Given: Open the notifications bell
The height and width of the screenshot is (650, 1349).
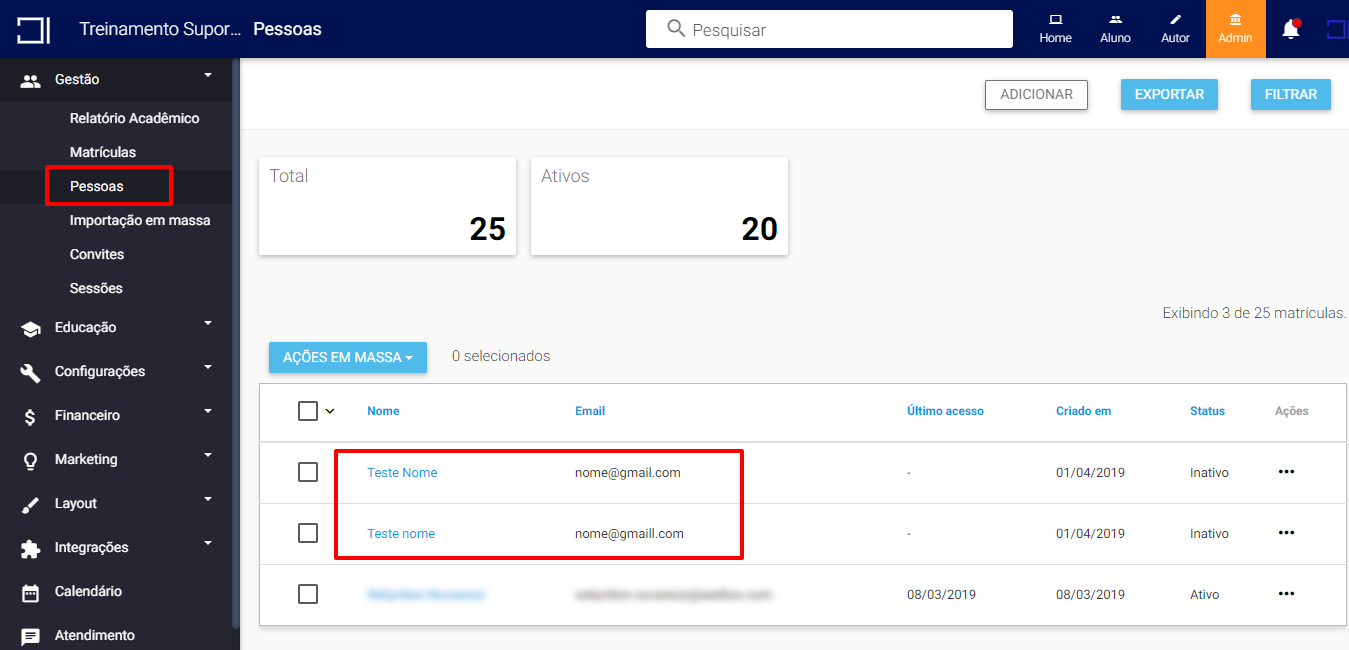Looking at the screenshot, I should pos(1291,29).
